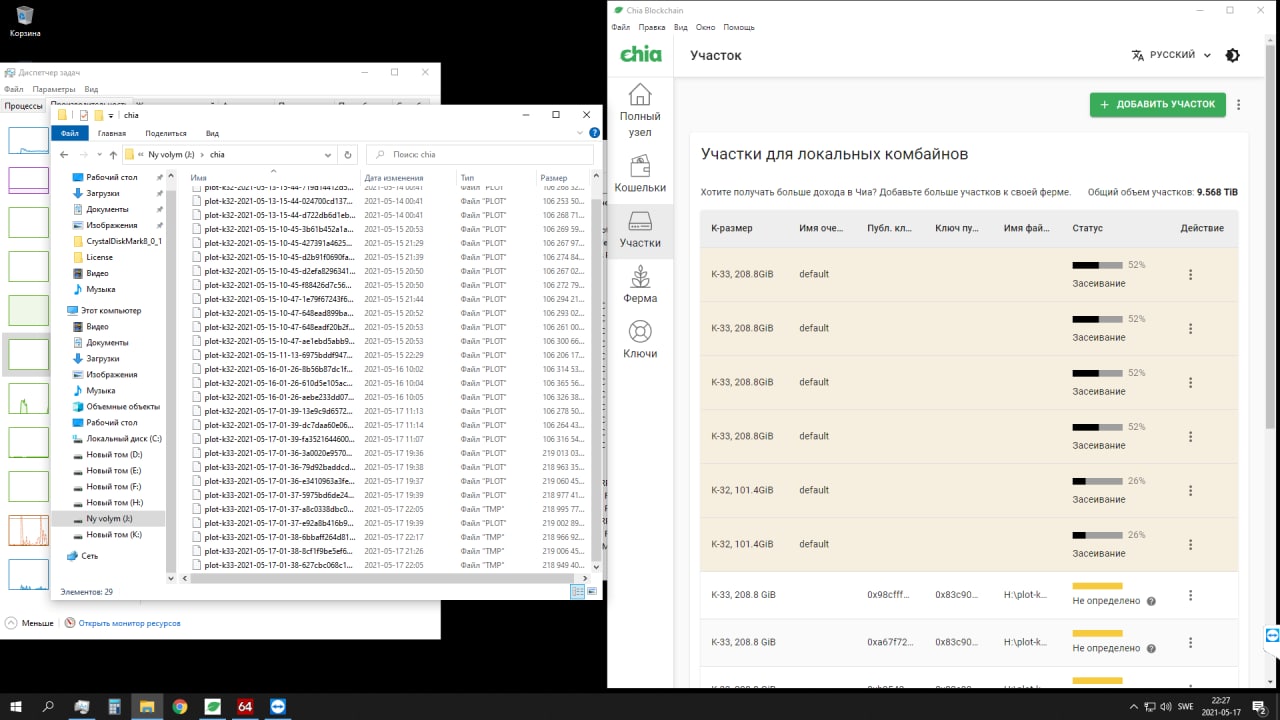Switch to large thumbnails view in Explorer
The height and width of the screenshot is (720, 1280).
(591, 592)
